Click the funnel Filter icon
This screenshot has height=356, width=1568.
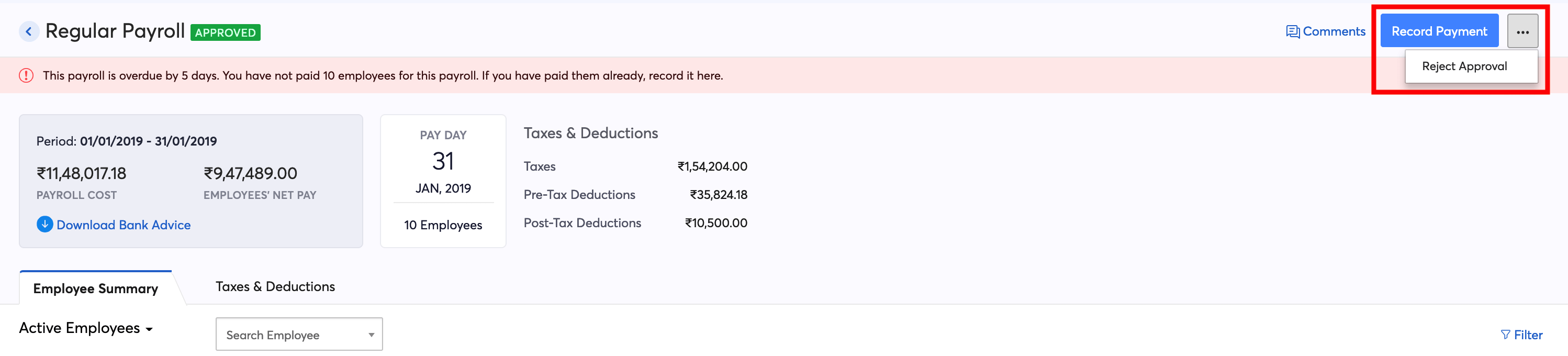pos(1505,335)
